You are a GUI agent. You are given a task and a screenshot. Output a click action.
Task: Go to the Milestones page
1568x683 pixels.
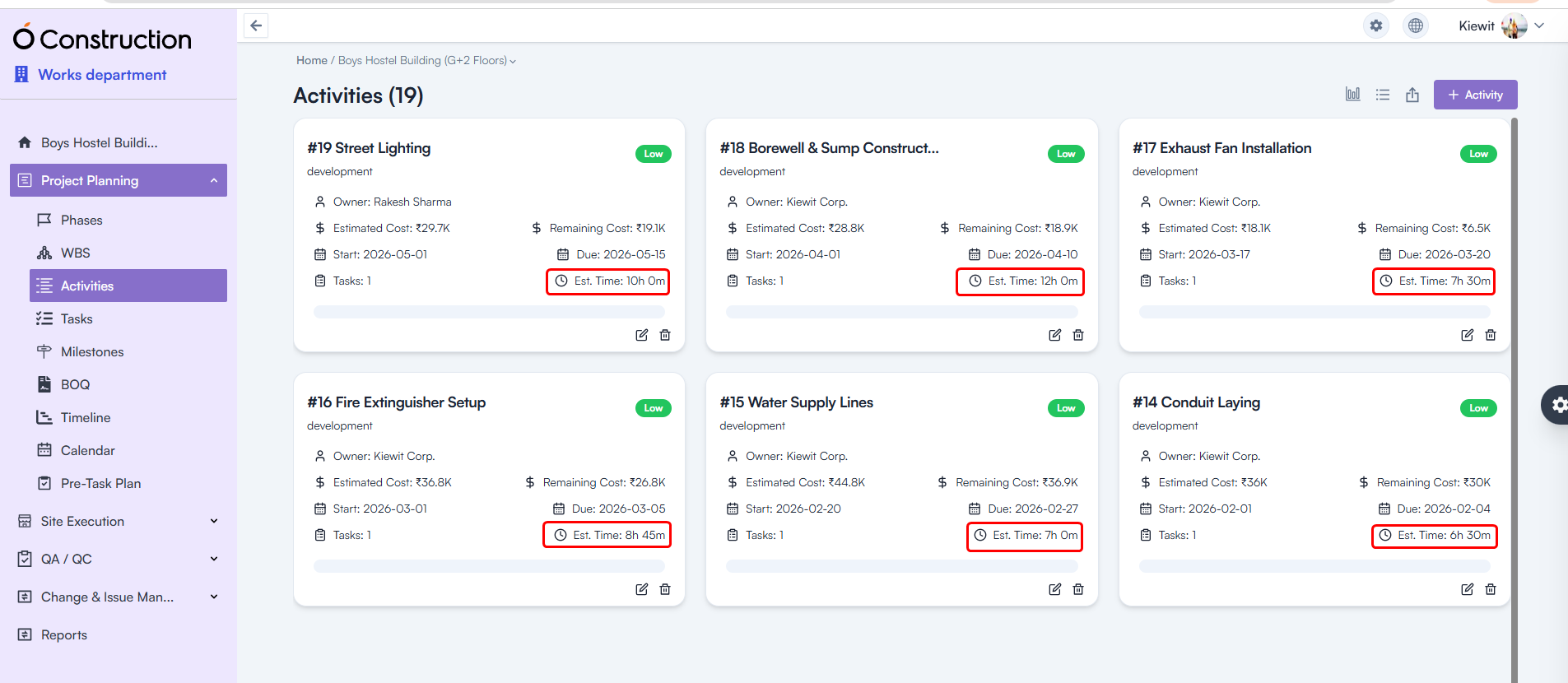click(x=92, y=351)
